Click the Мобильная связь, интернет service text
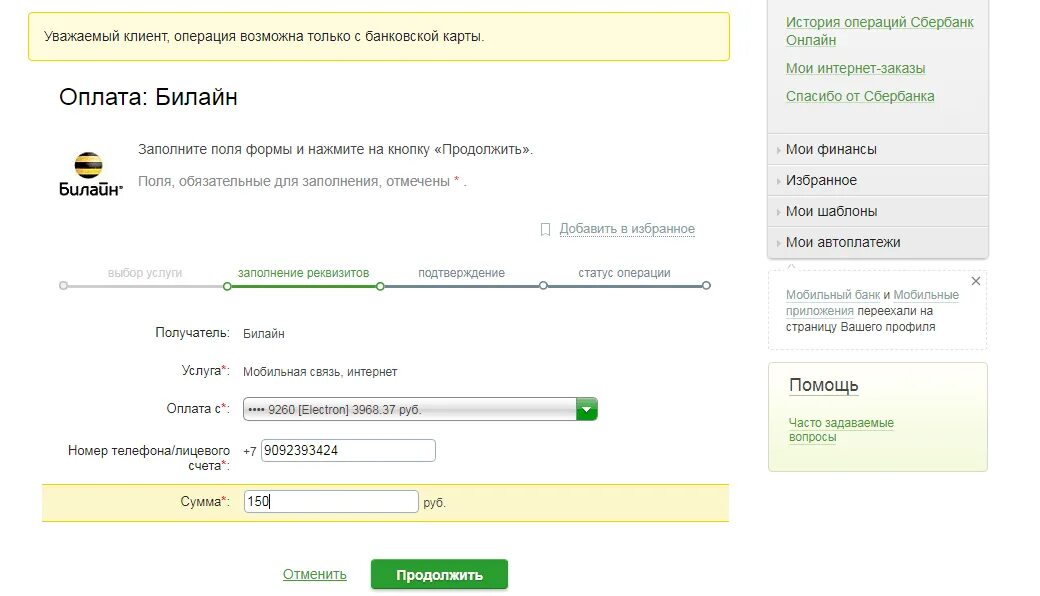The height and width of the screenshot is (596, 1040). point(320,372)
